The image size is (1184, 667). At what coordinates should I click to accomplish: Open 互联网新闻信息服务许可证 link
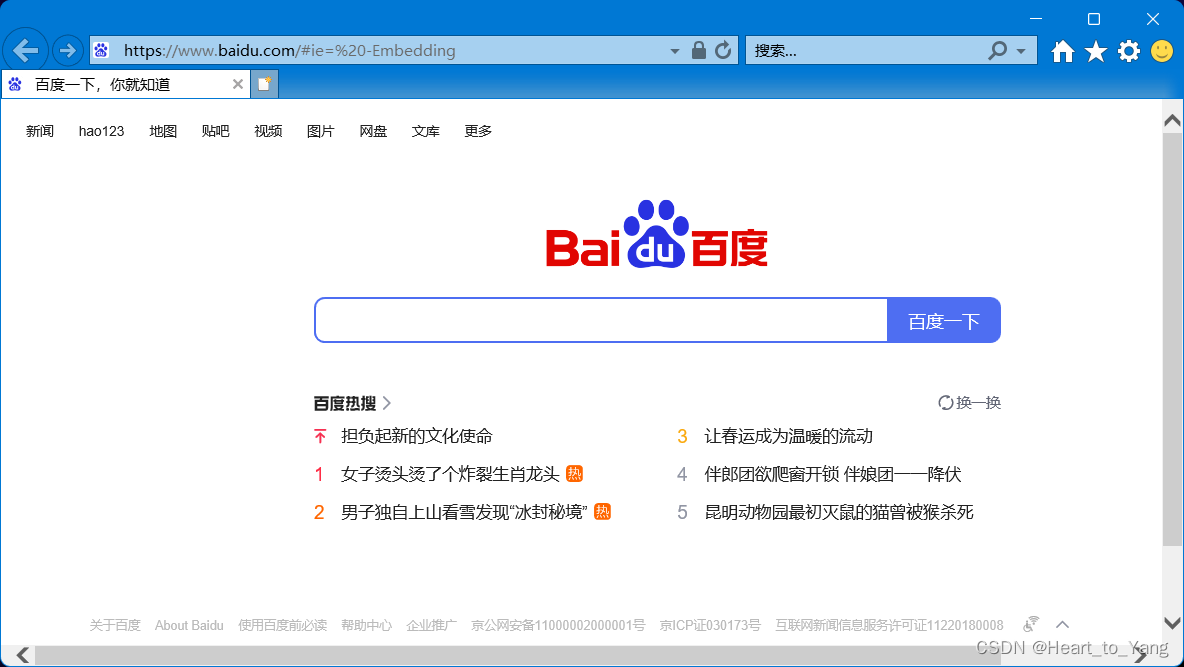point(889,625)
